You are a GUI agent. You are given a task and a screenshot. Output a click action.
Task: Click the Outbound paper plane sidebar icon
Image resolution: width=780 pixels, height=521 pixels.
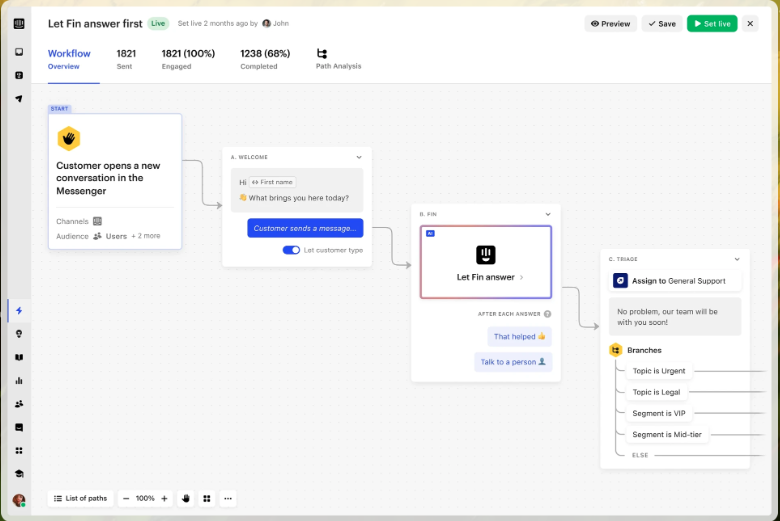[18, 99]
